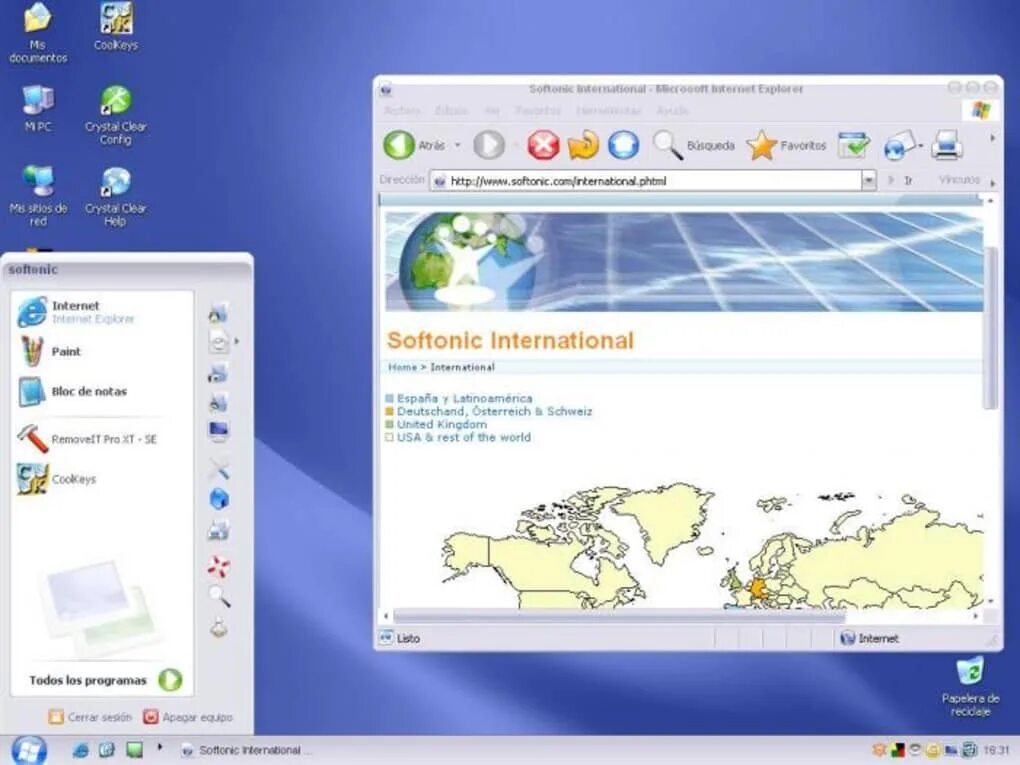Open the Back history dropdown arrow
Image resolution: width=1020 pixels, height=765 pixels.
(457, 145)
